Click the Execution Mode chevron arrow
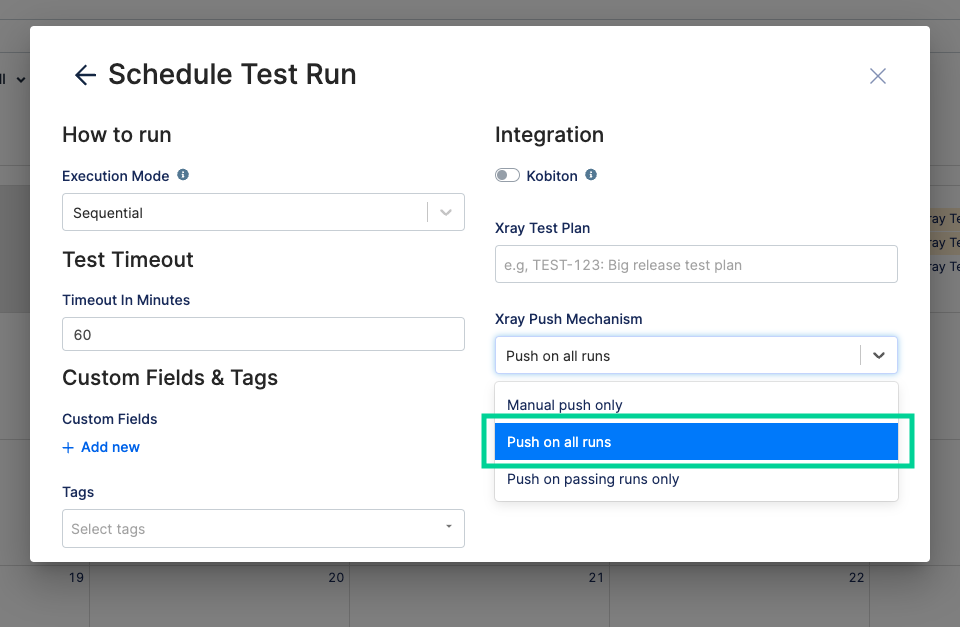This screenshot has width=960, height=627. (446, 213)
